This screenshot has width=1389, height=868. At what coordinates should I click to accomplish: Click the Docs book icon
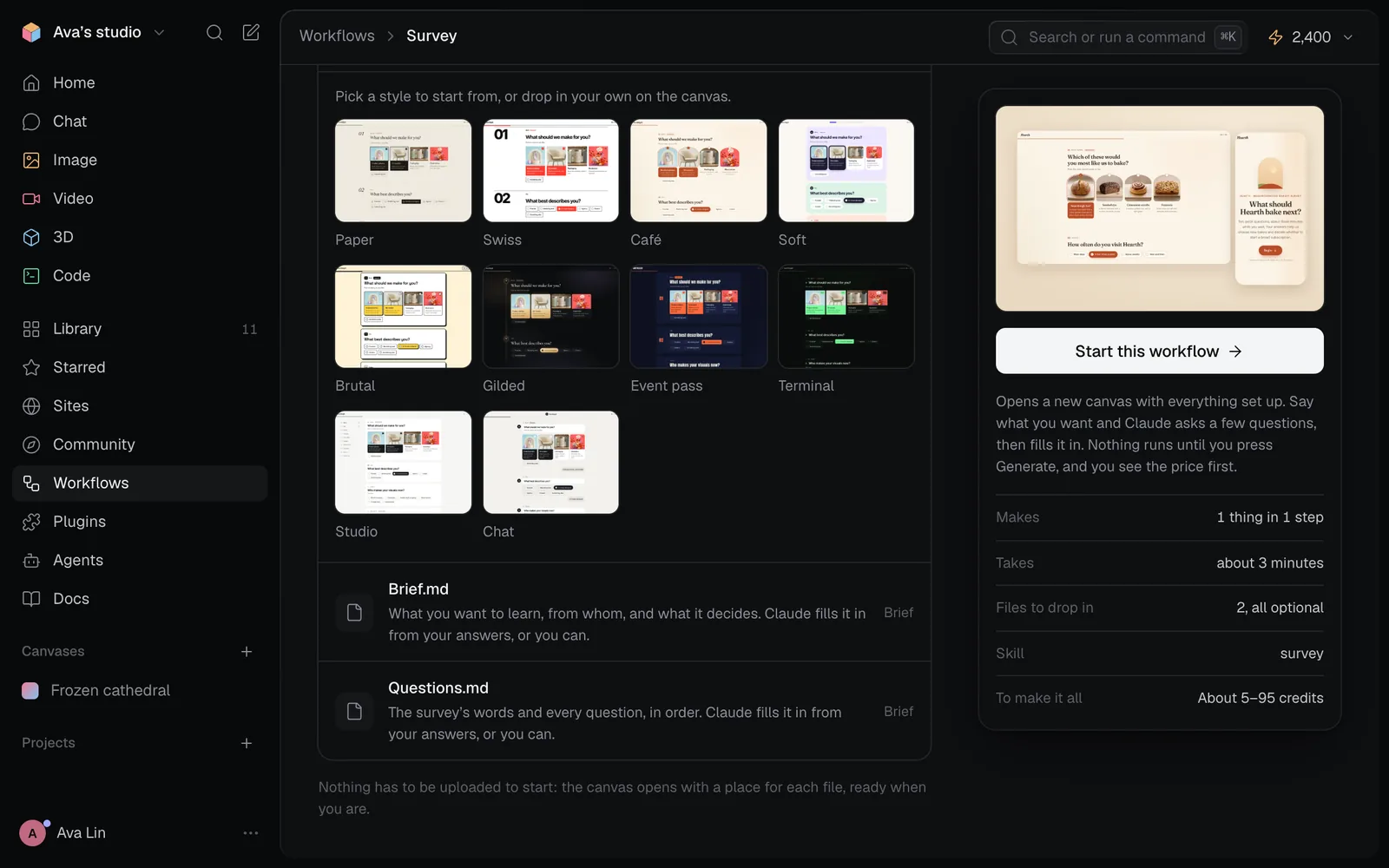pyautogui.click(x=31, y=599)
